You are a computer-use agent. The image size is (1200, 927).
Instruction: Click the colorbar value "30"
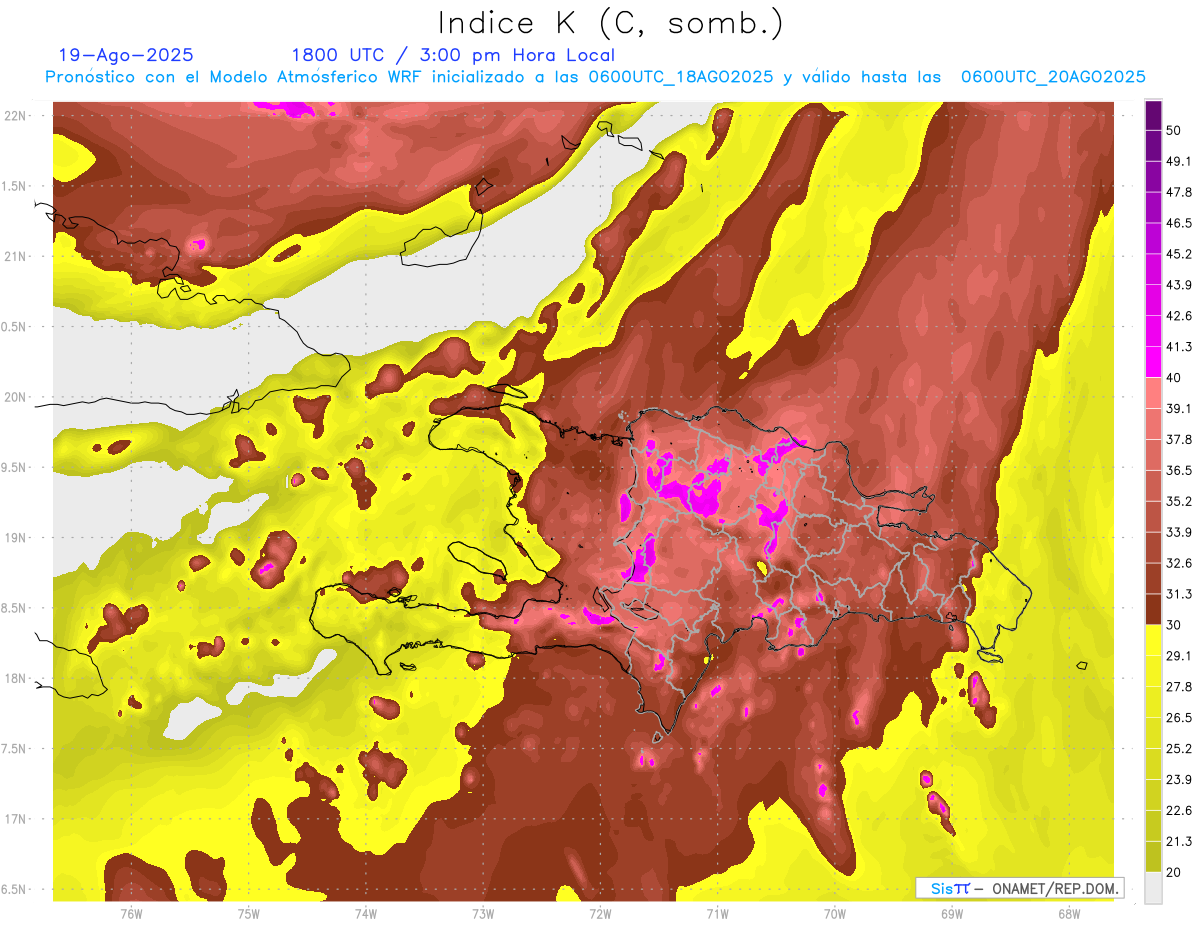click(x=1173, y=625)
